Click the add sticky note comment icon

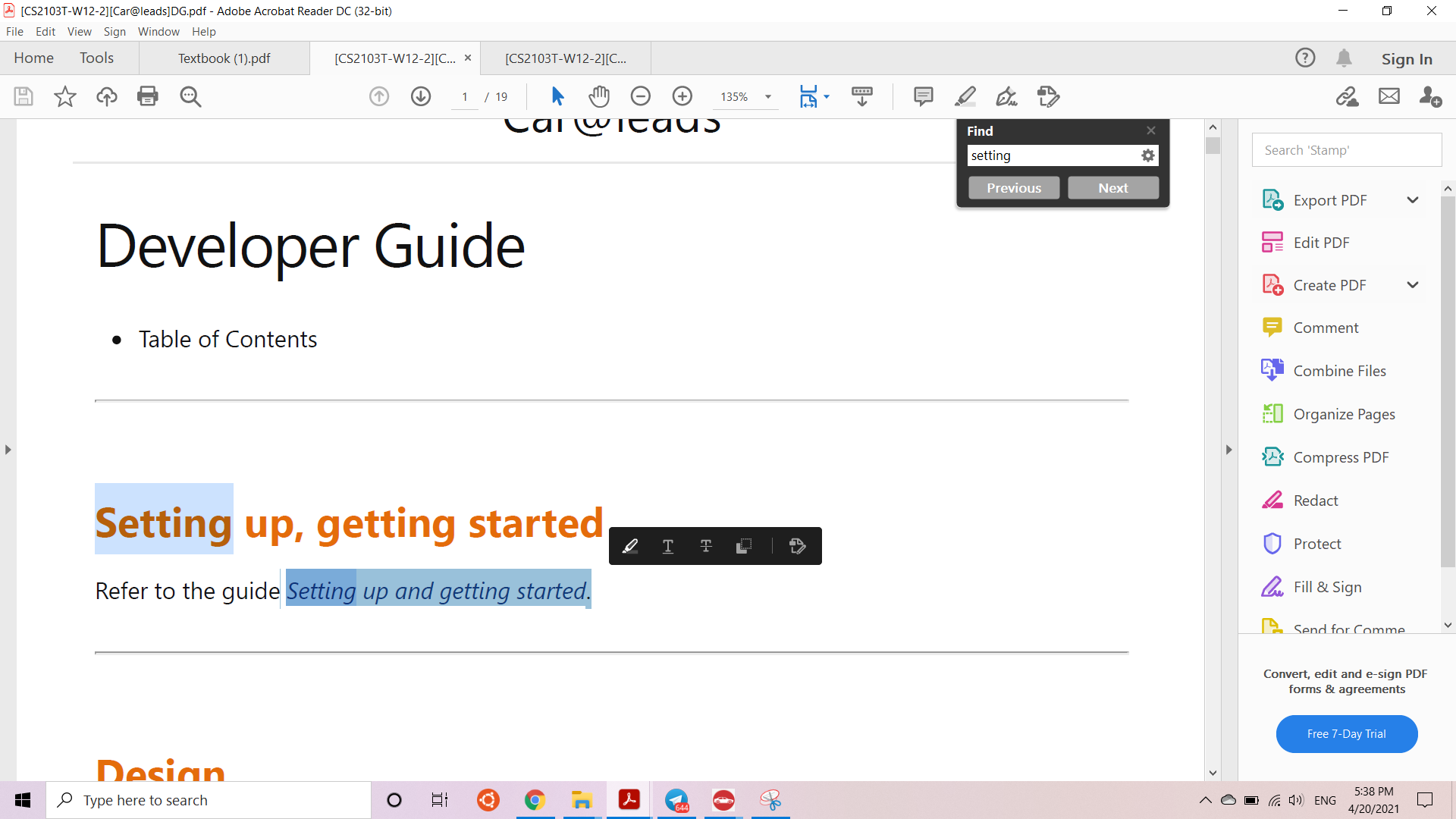click(923, 96)
